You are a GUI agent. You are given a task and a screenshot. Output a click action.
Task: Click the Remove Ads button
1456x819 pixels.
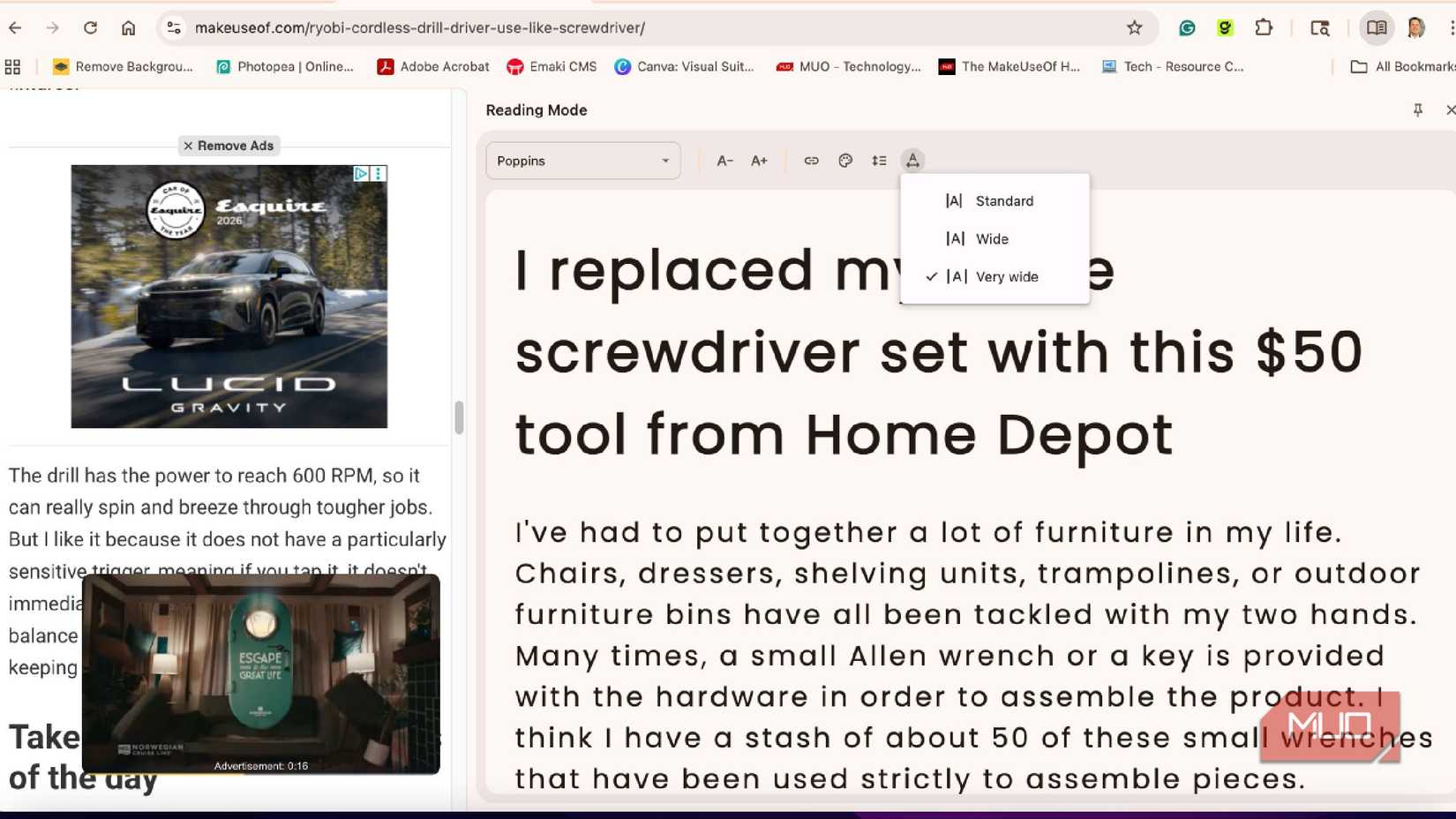pyautogui.click(x=228, y=146)
